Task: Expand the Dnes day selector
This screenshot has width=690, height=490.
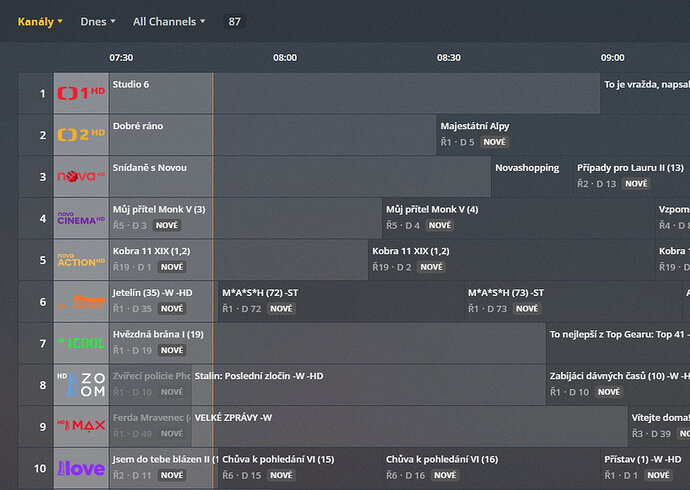Action: point(98,21)
